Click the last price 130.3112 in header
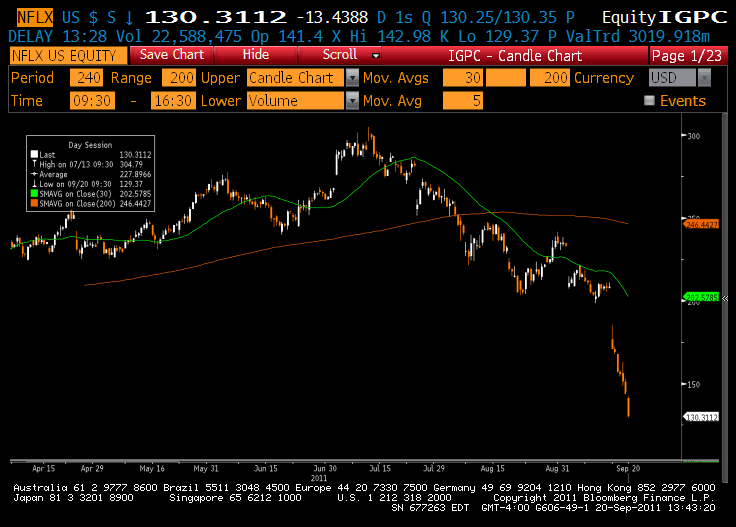 tap(216, 18)
